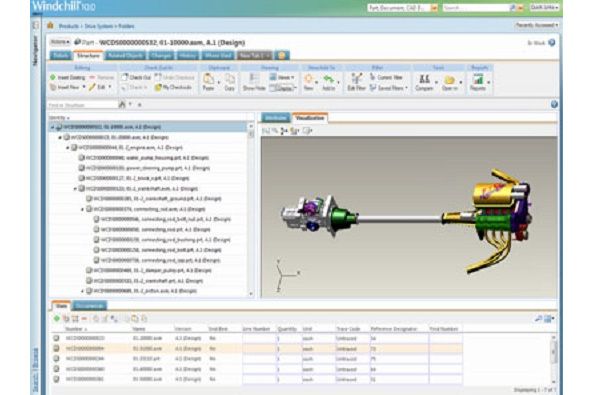Click the Reports chart icon
The height and width of the screenshot is (395, 592).
(x=478, y=79)
